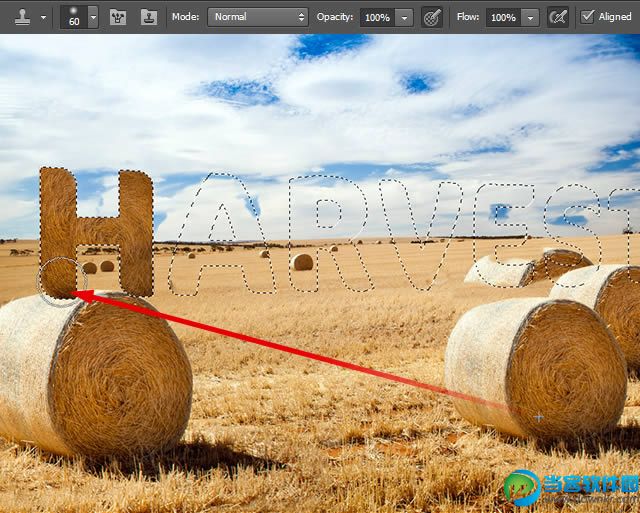Screen dimensions: 640x513
Task: Open the tool preset picker arrow
Action: [43, 18]
